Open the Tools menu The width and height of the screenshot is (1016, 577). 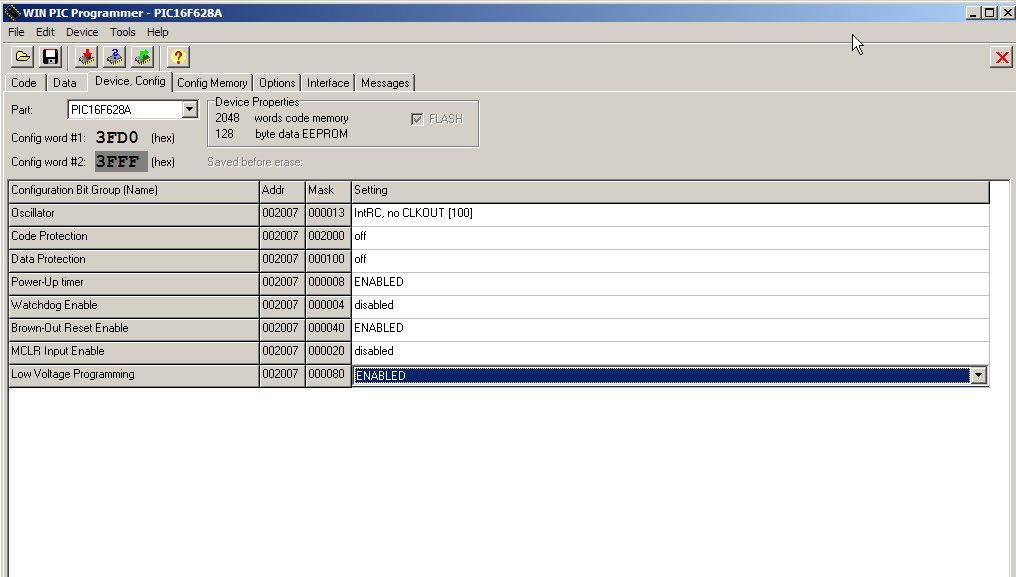point(122,32)
